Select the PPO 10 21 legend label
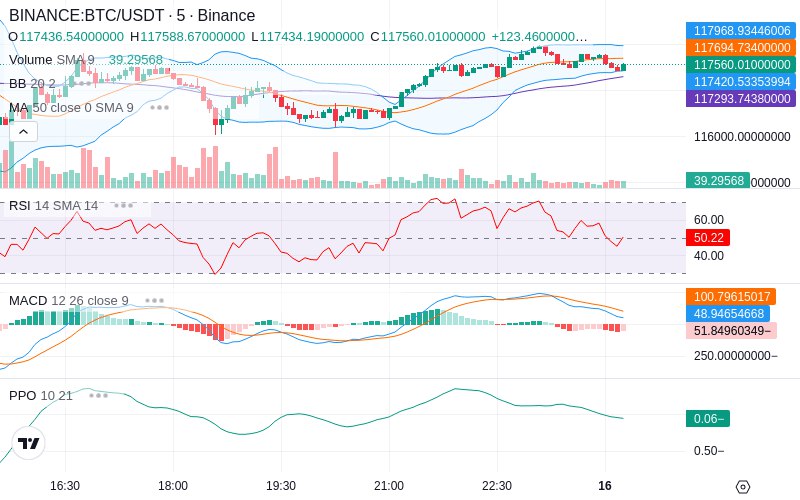This screenshot has width=800, height=500. coord(41,395)
